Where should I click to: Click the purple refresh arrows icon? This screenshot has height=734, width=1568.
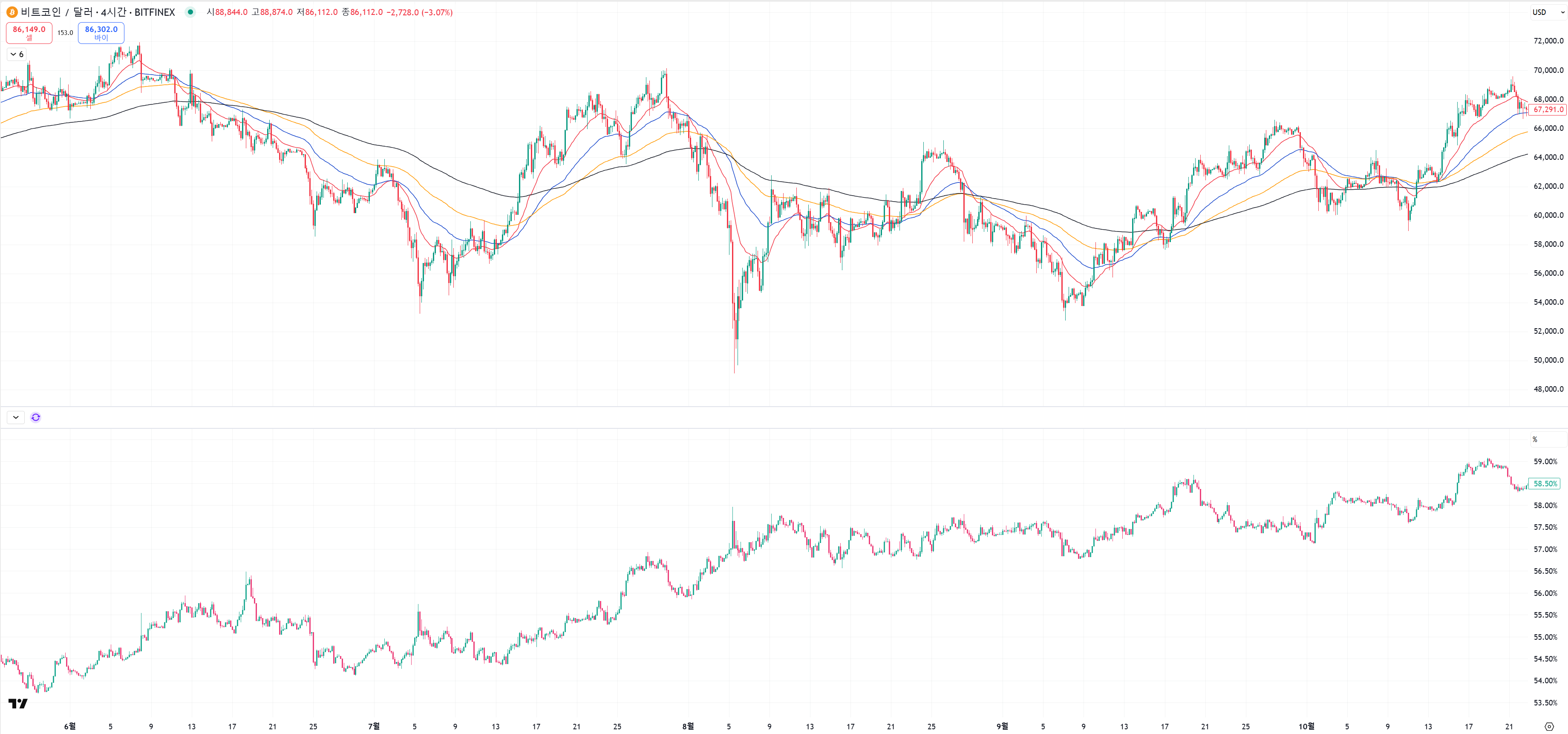point(36,417)
